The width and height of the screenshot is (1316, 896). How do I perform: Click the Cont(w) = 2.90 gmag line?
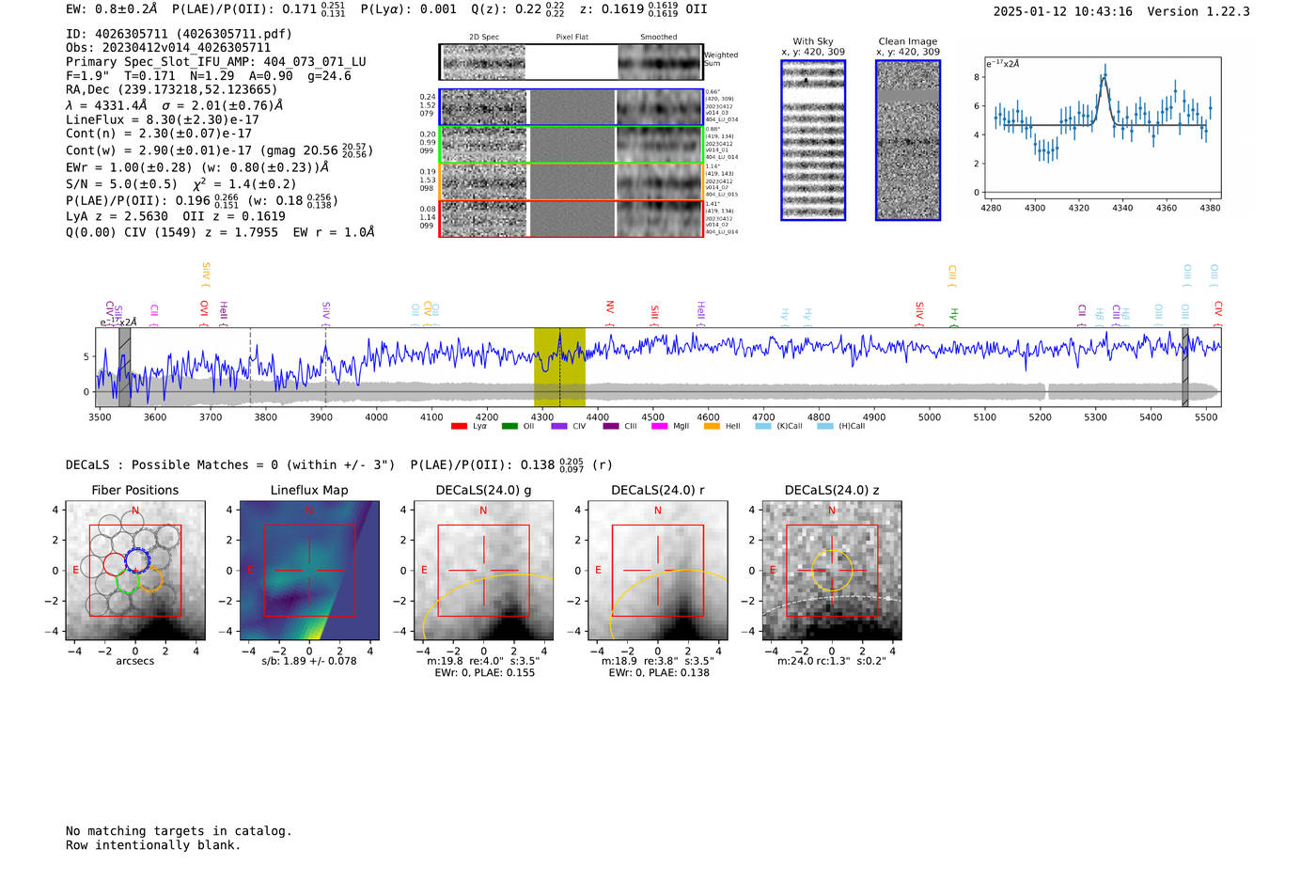click(219, 150)
